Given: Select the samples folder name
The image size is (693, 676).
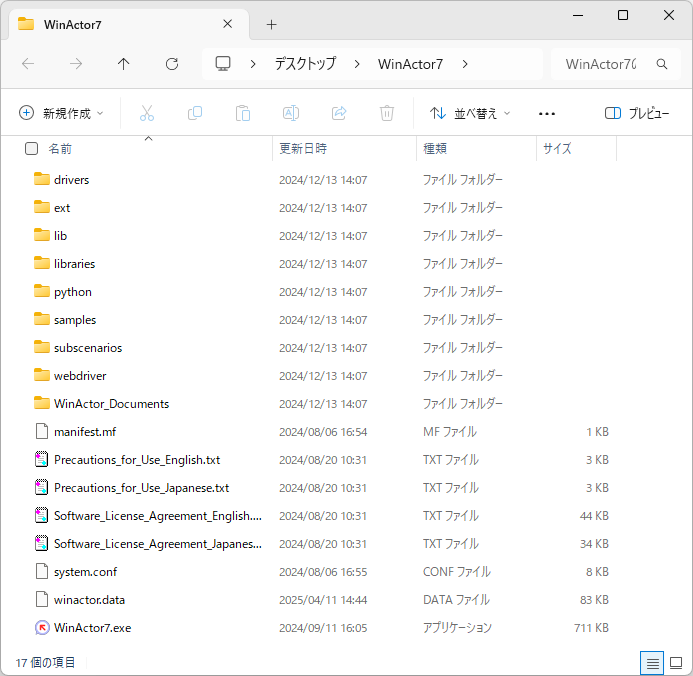Looking at the screenshot, I should 75,320.
